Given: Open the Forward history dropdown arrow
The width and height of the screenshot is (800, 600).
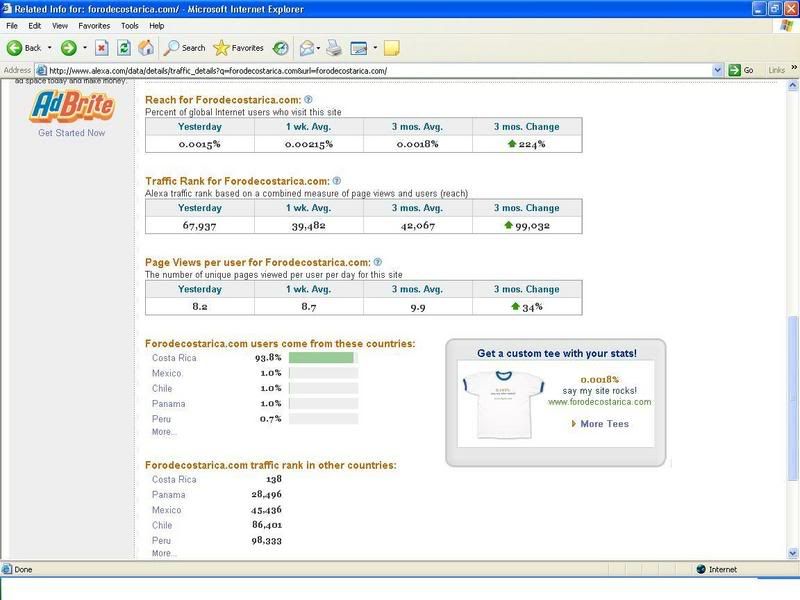Looking at the screenshot, I should (85, 48).
